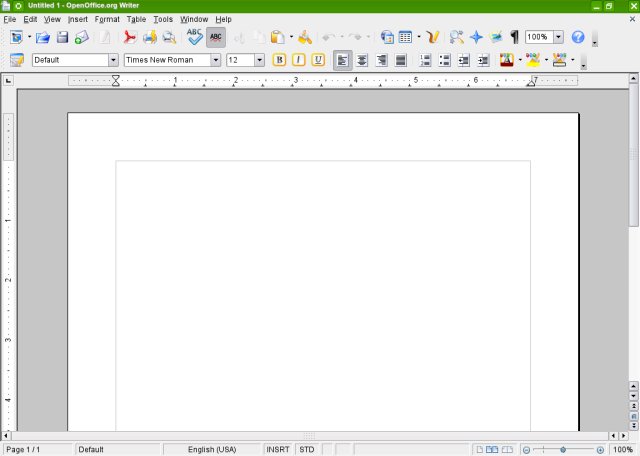Open the 100% zoom dropdown in toolbar

[557, 37]
